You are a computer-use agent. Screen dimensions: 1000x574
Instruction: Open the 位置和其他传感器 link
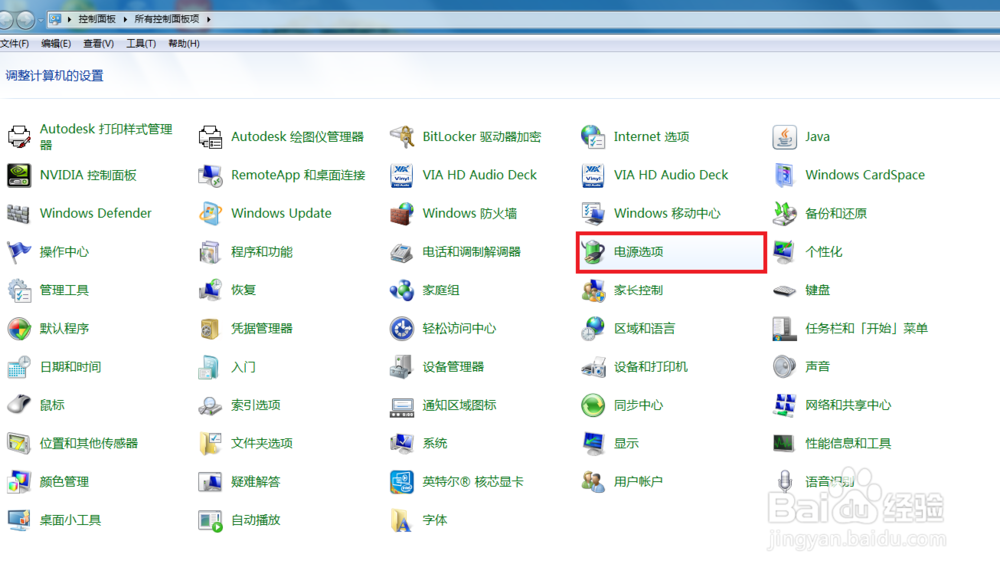coord(89,443)
